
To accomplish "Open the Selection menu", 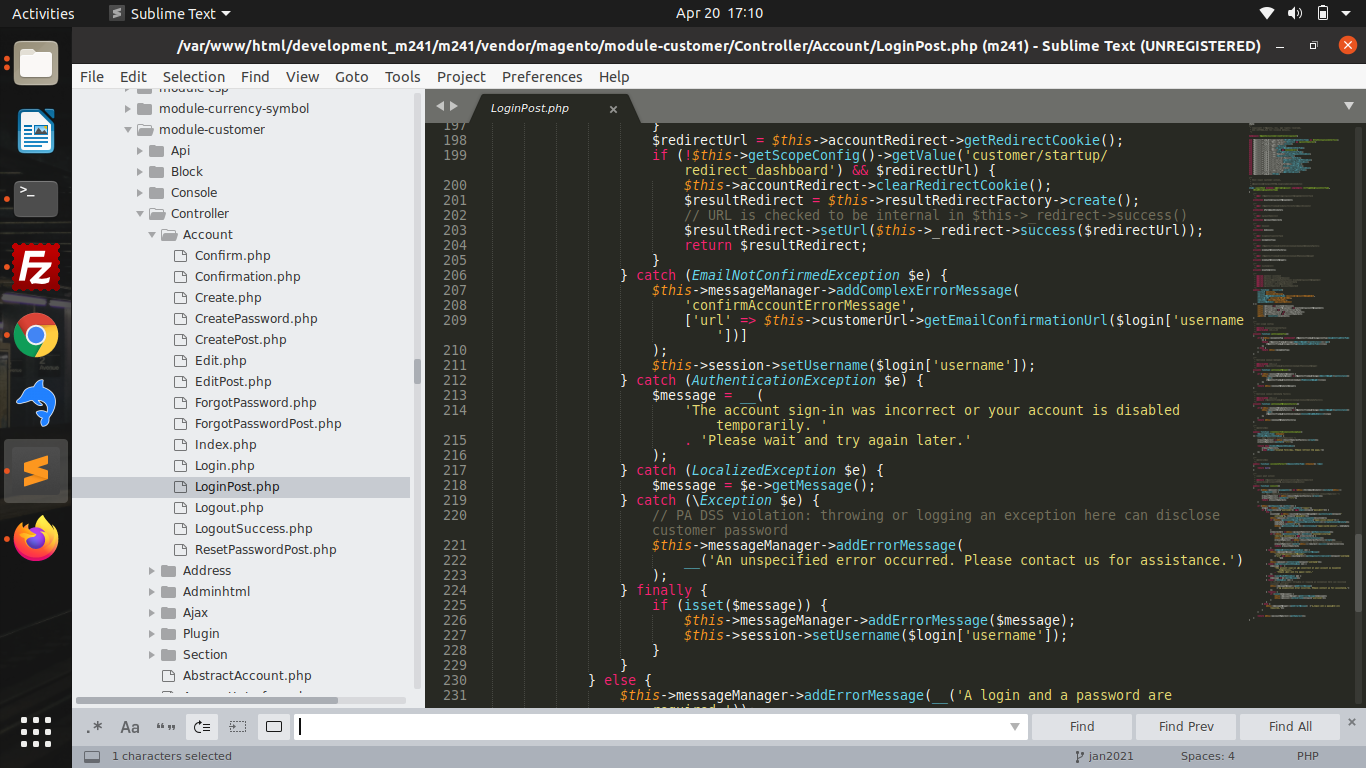I will (x=194, y=77).
